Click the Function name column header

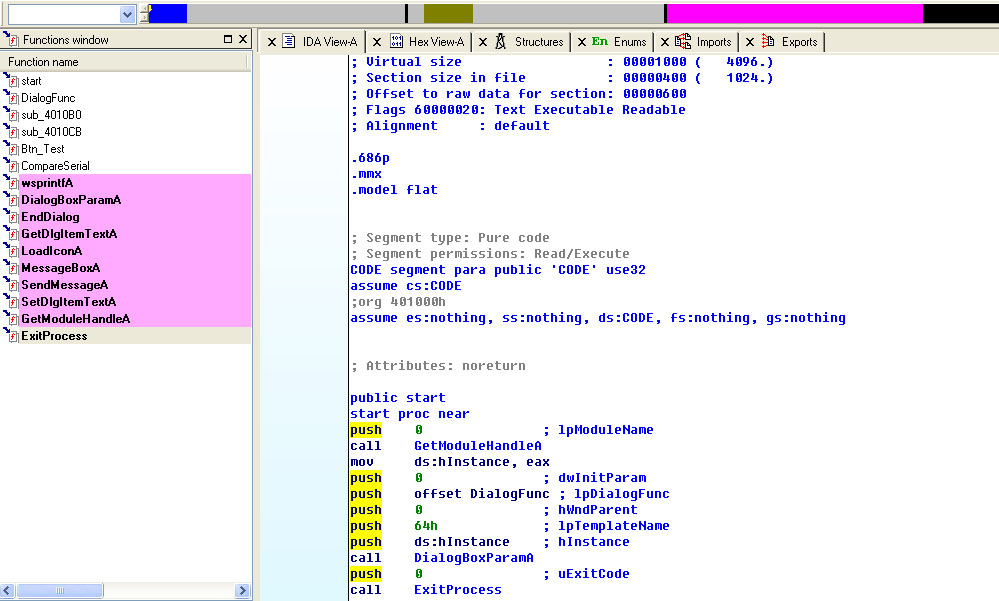click(x=124, y=62)
